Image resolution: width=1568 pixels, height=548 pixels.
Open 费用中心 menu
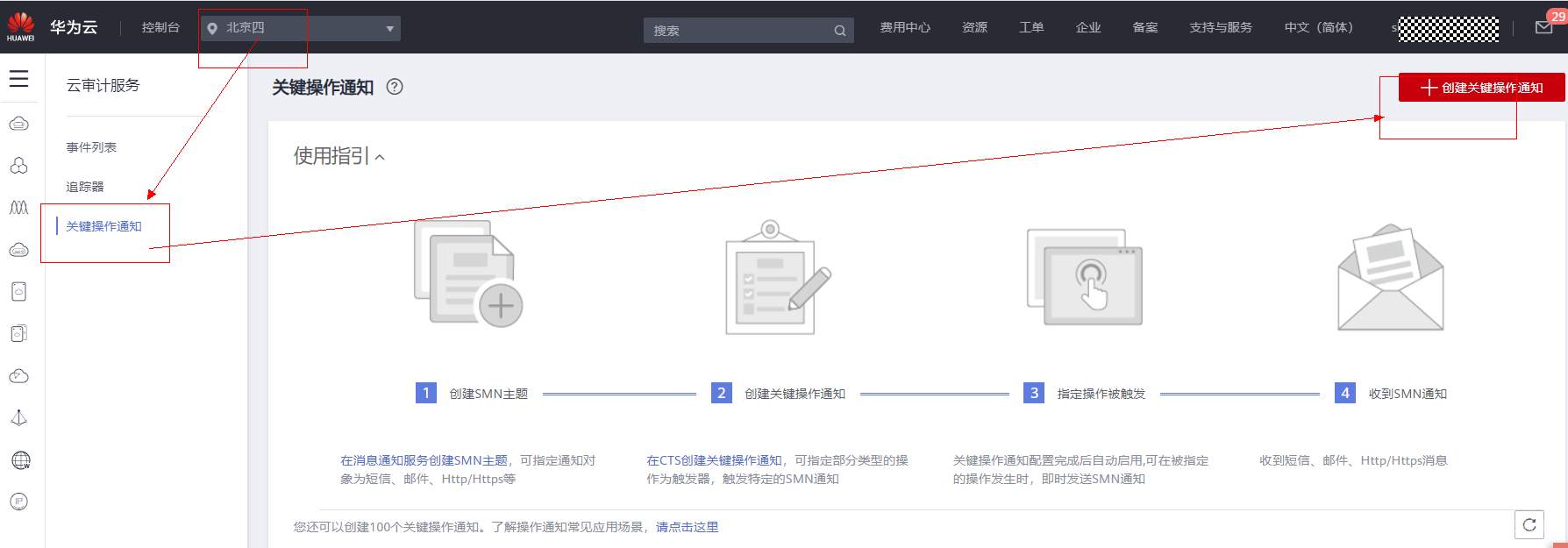pyautogui.click(x=905, y=28)
